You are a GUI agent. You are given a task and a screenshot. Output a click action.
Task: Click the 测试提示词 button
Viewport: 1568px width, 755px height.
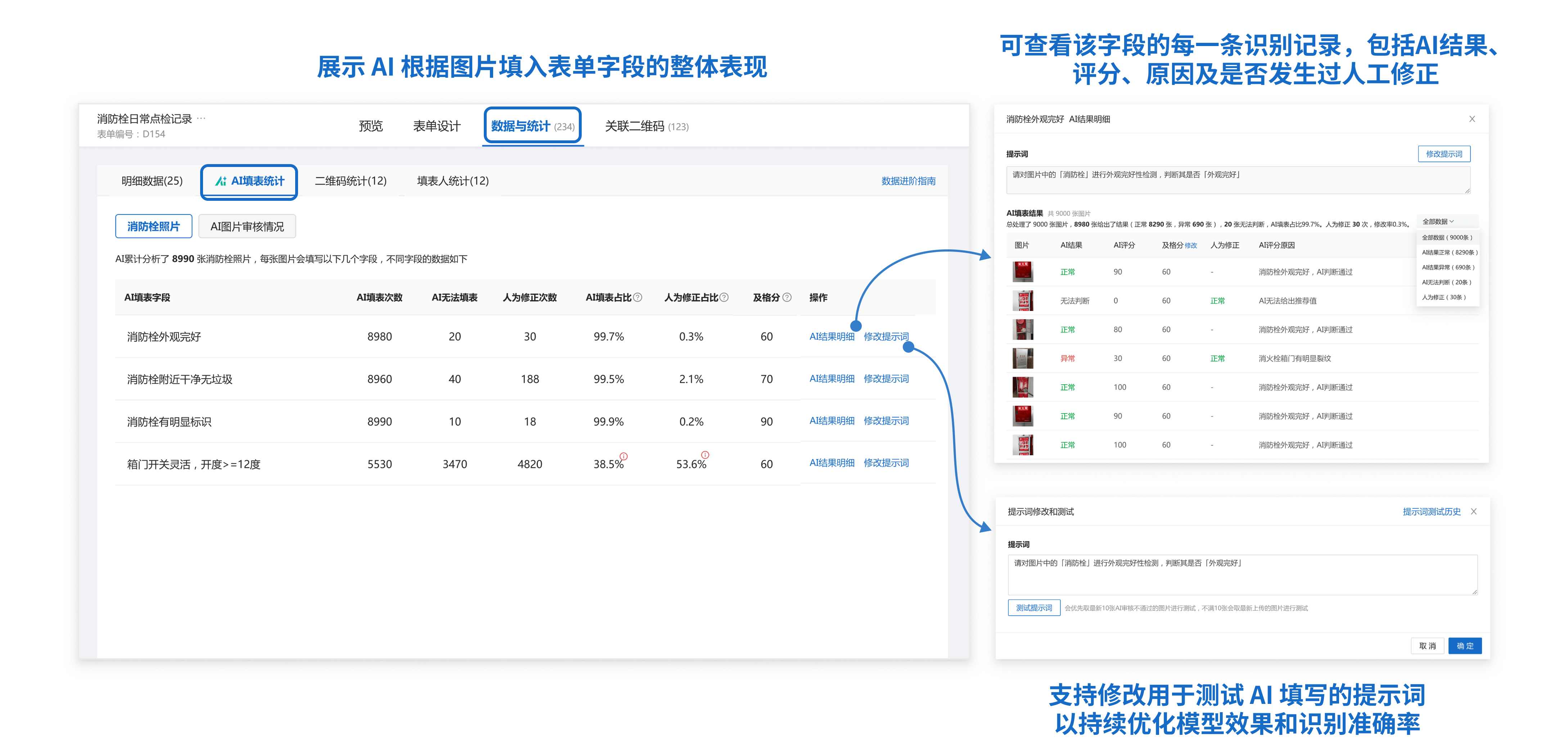[x=1033, y=608]
